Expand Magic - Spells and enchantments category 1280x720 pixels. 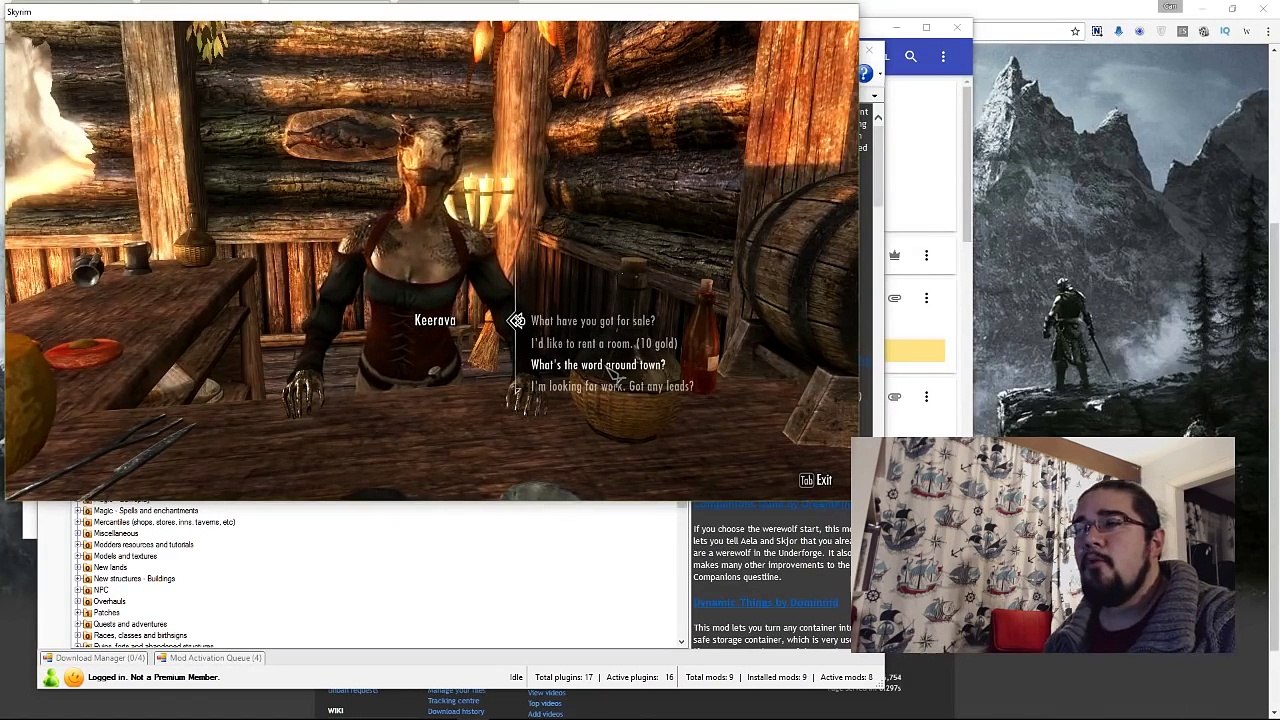tap(78, 510)
